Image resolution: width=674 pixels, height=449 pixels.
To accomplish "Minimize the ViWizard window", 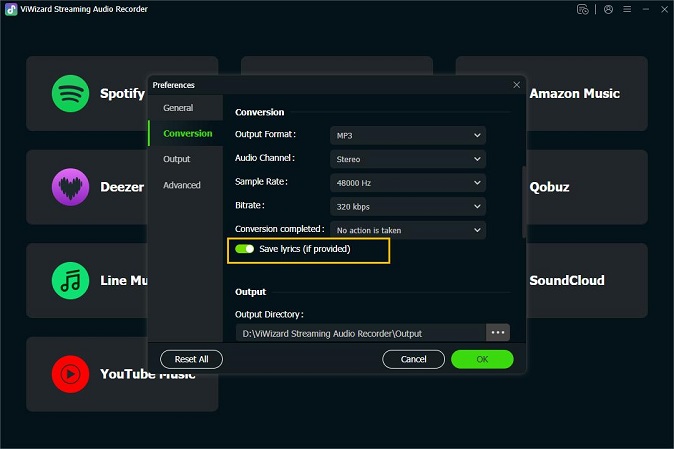I will (646, 9).
